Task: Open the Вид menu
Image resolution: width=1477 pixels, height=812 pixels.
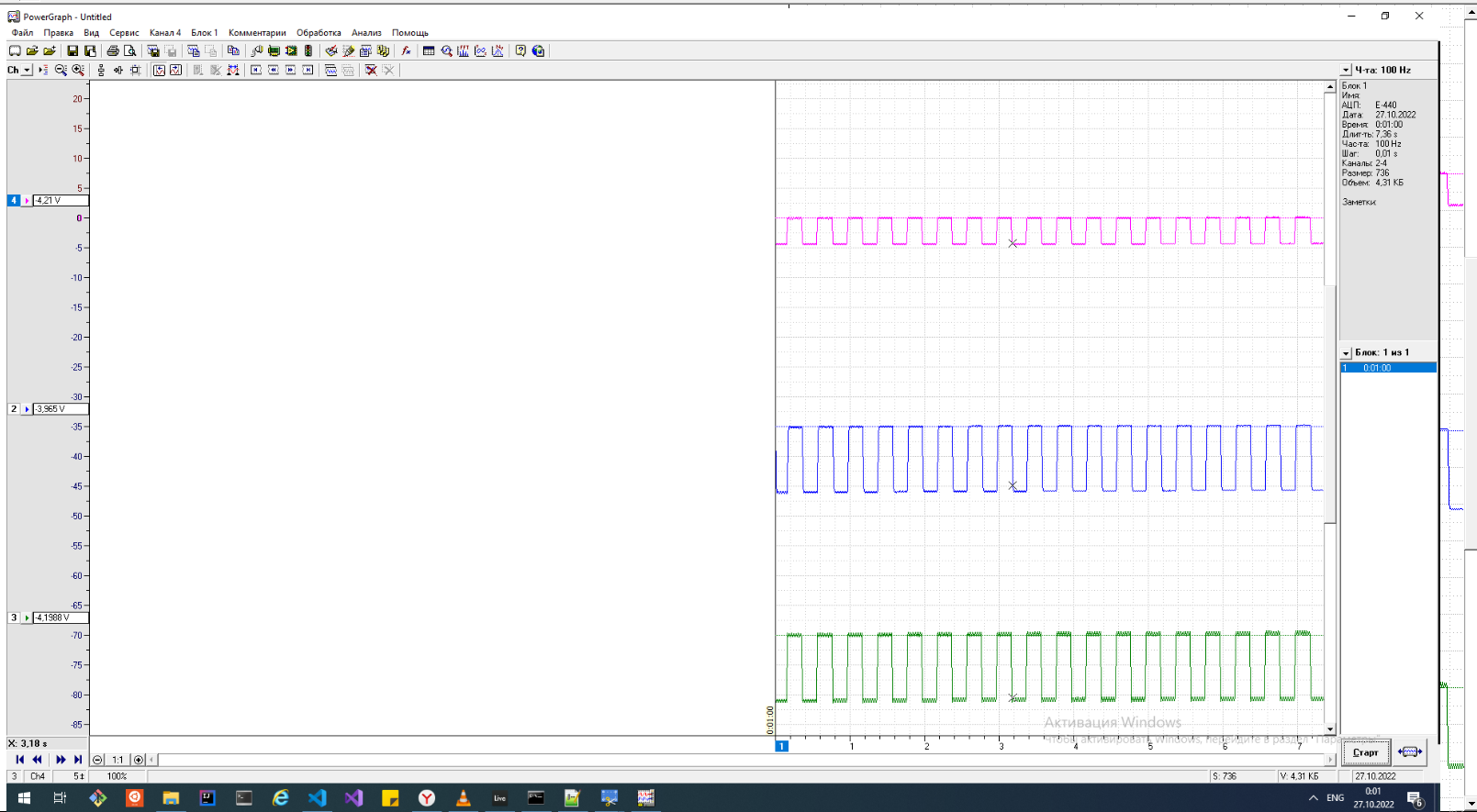Action: click(x=92, y=33)
